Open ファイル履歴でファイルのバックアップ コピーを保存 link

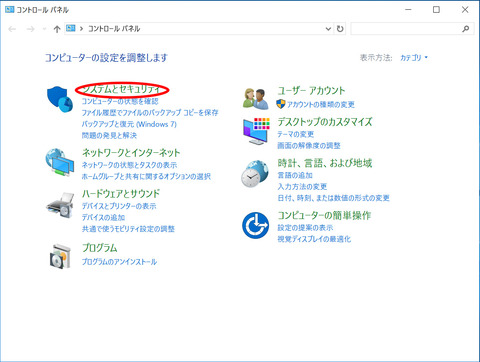pos(150,113)
